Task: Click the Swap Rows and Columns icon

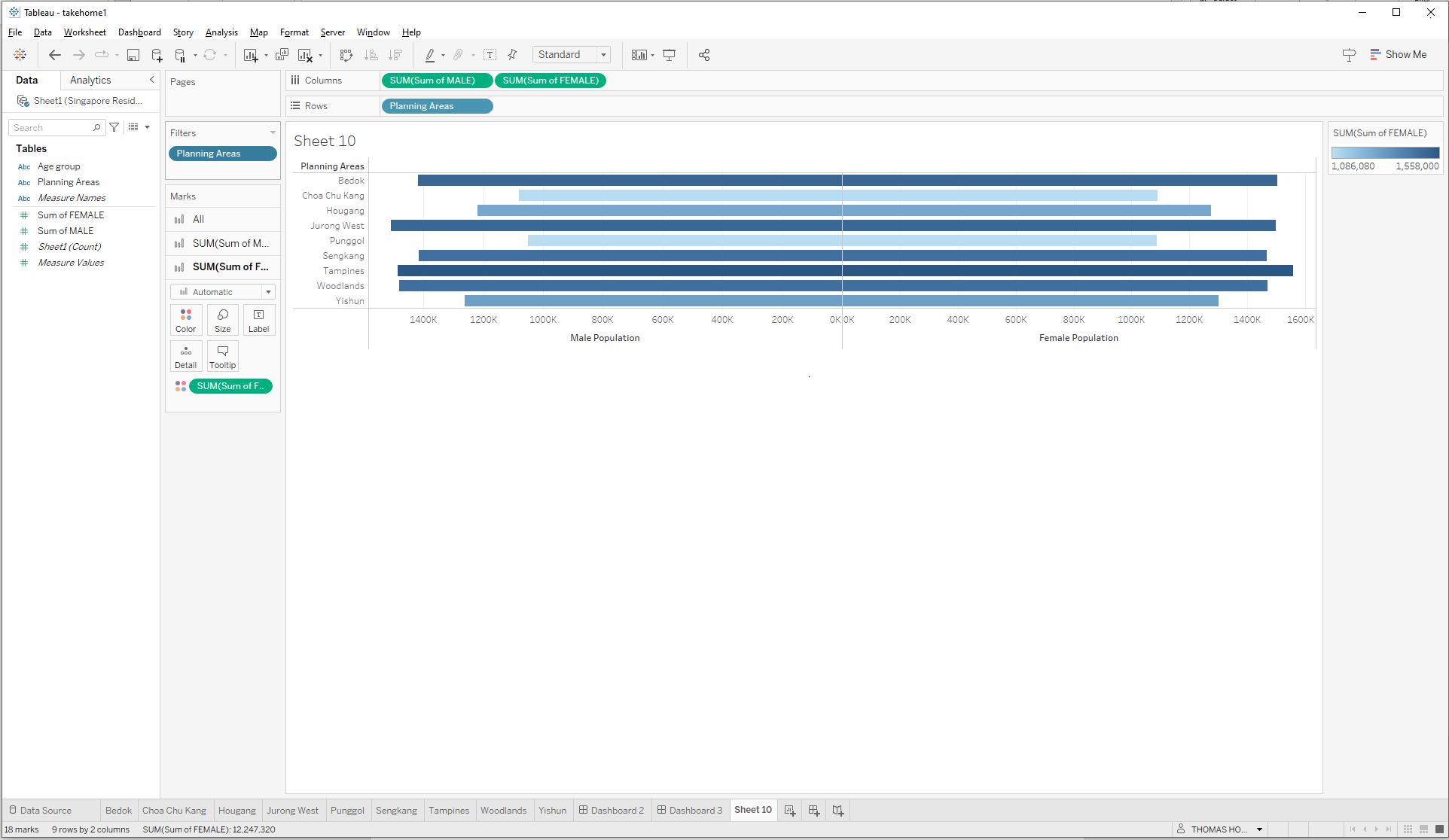Action: 346,55
